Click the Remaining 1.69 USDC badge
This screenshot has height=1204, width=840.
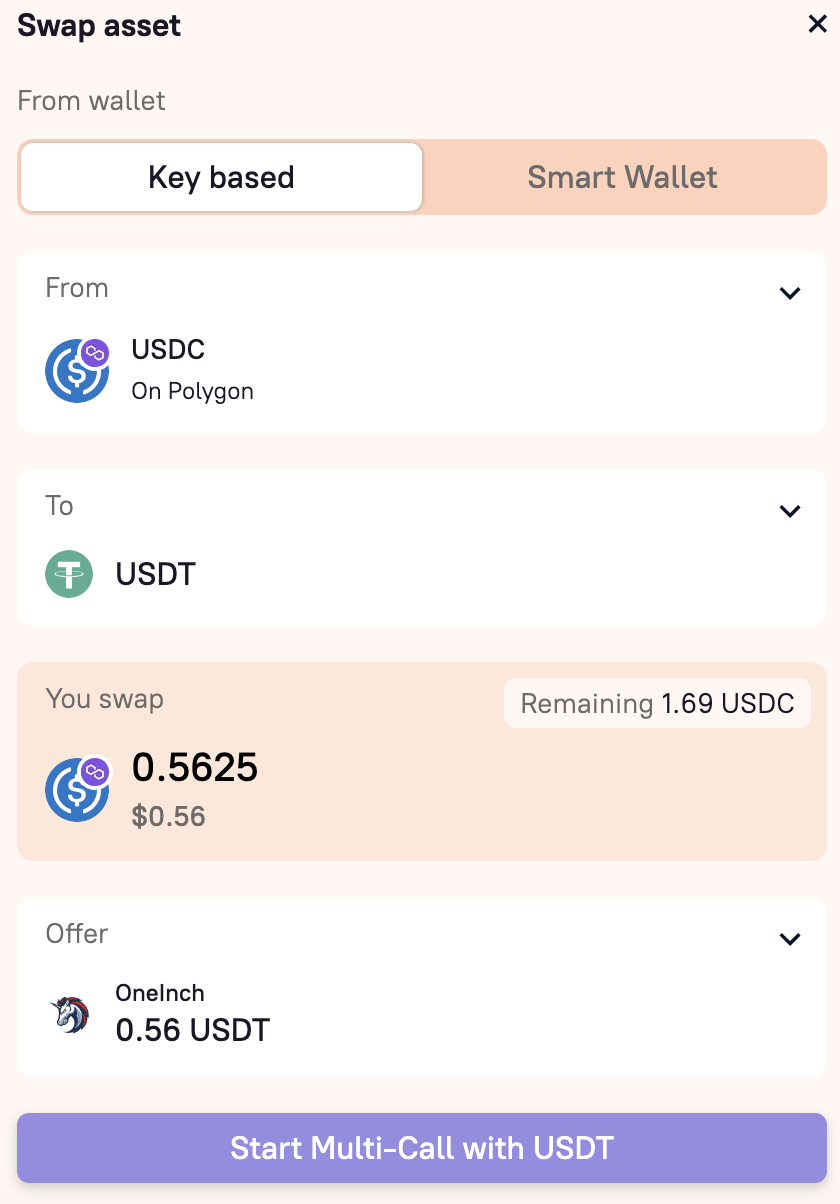click(657, 704)
